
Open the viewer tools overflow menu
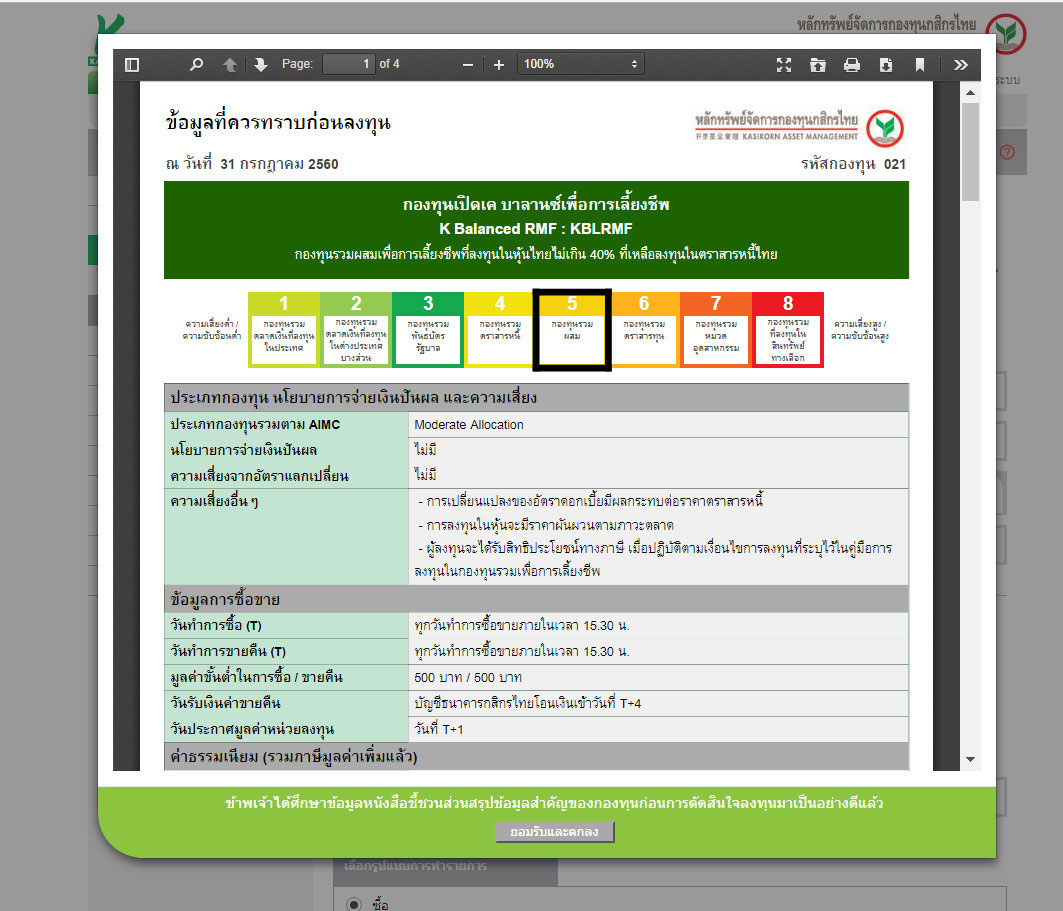coord(961,64)
